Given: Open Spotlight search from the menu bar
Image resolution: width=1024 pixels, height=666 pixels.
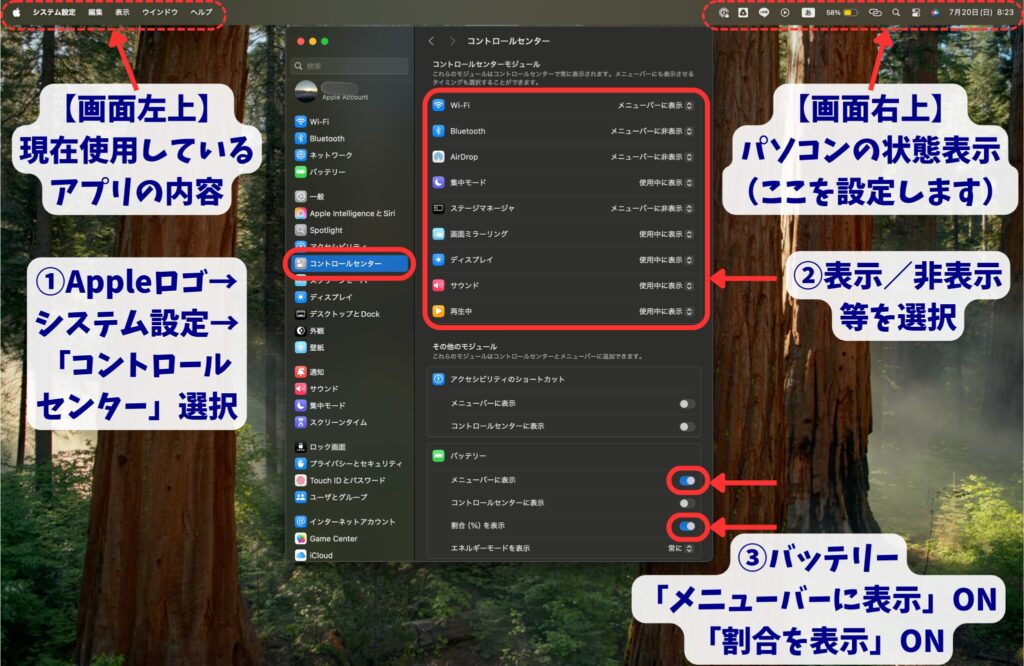Looking at the screenshot, I should click(896, 12).
